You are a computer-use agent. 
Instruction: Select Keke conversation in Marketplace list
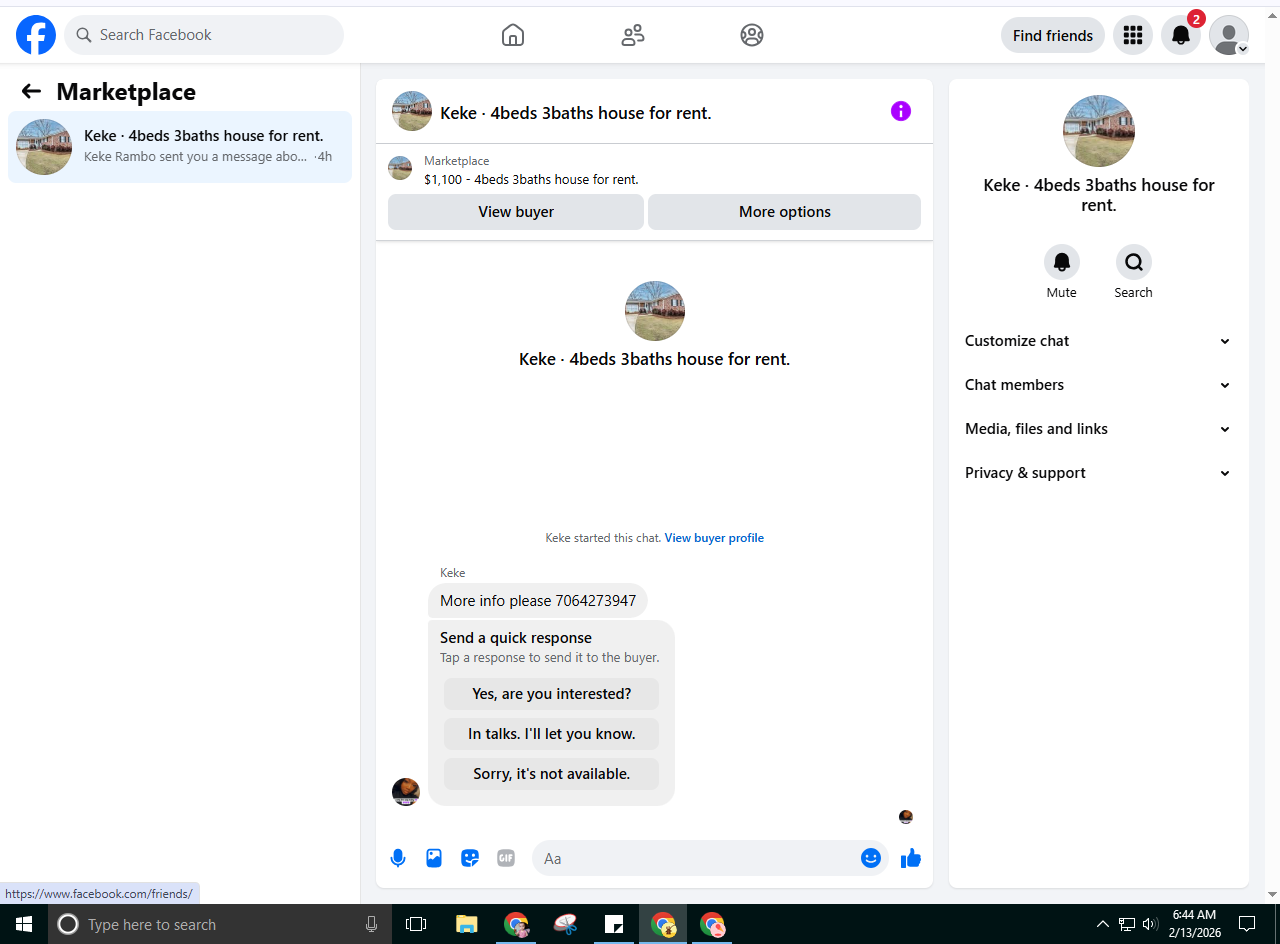180,147
